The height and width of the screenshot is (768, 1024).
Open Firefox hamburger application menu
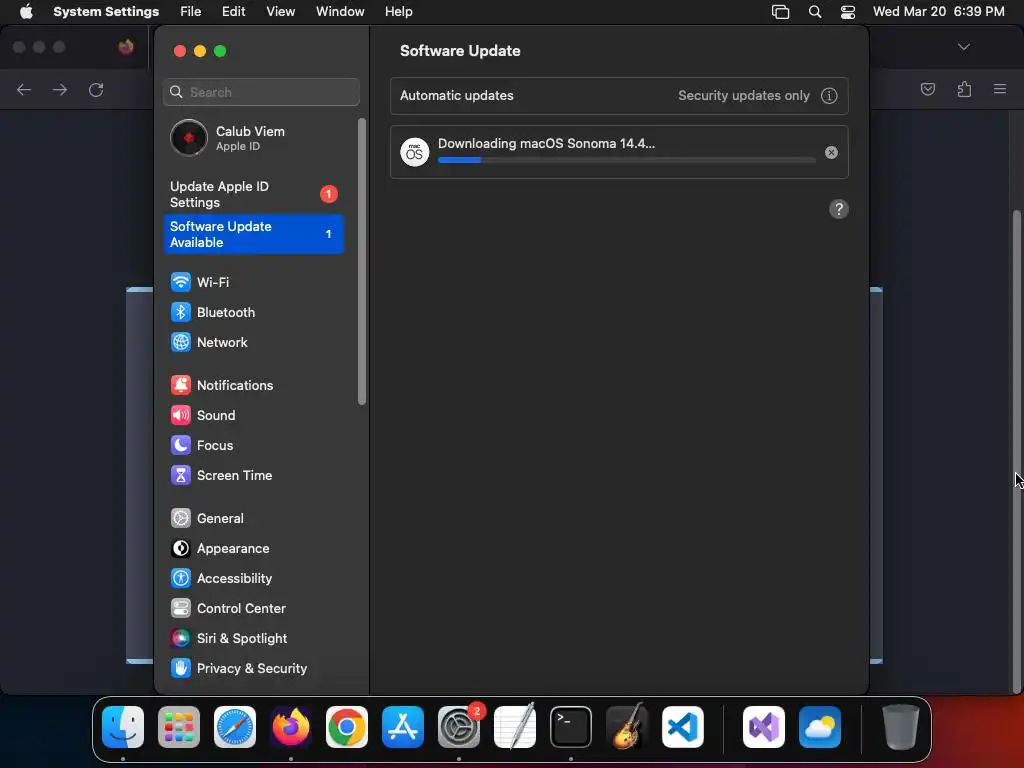pyautogui.click(x=1000, y=89)
